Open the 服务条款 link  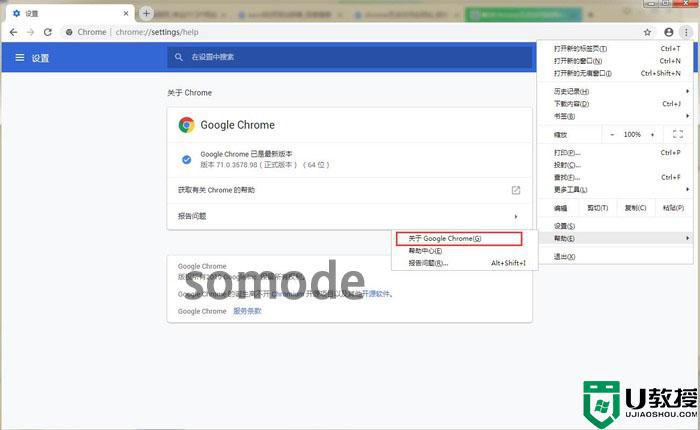pos(247,311)
